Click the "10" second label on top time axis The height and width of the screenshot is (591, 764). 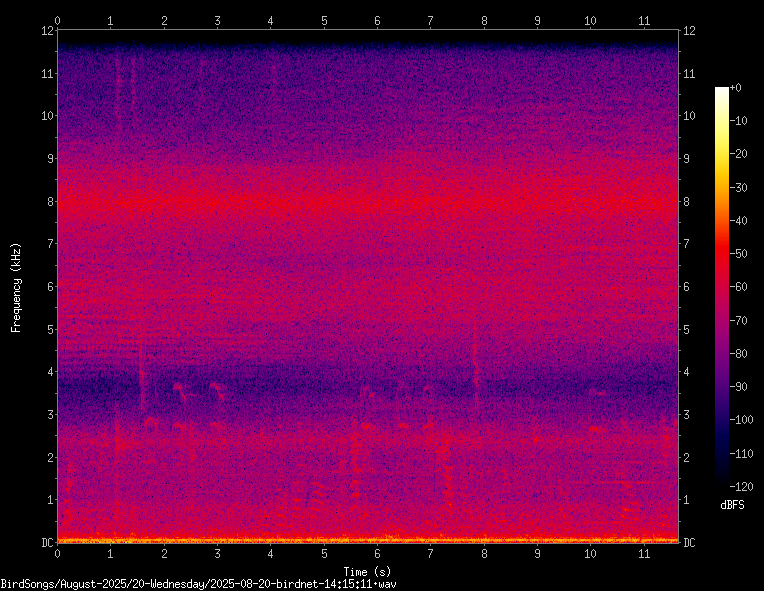(x=591, y=20)
